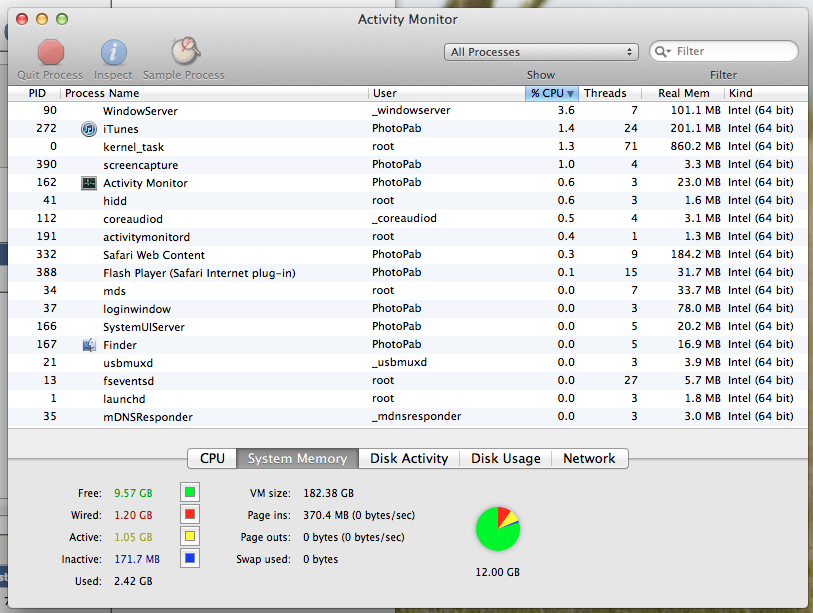The width and height of the screenshot is (813, 613).
Task: Click the Finder icon in process list
Action: point(89,345)
